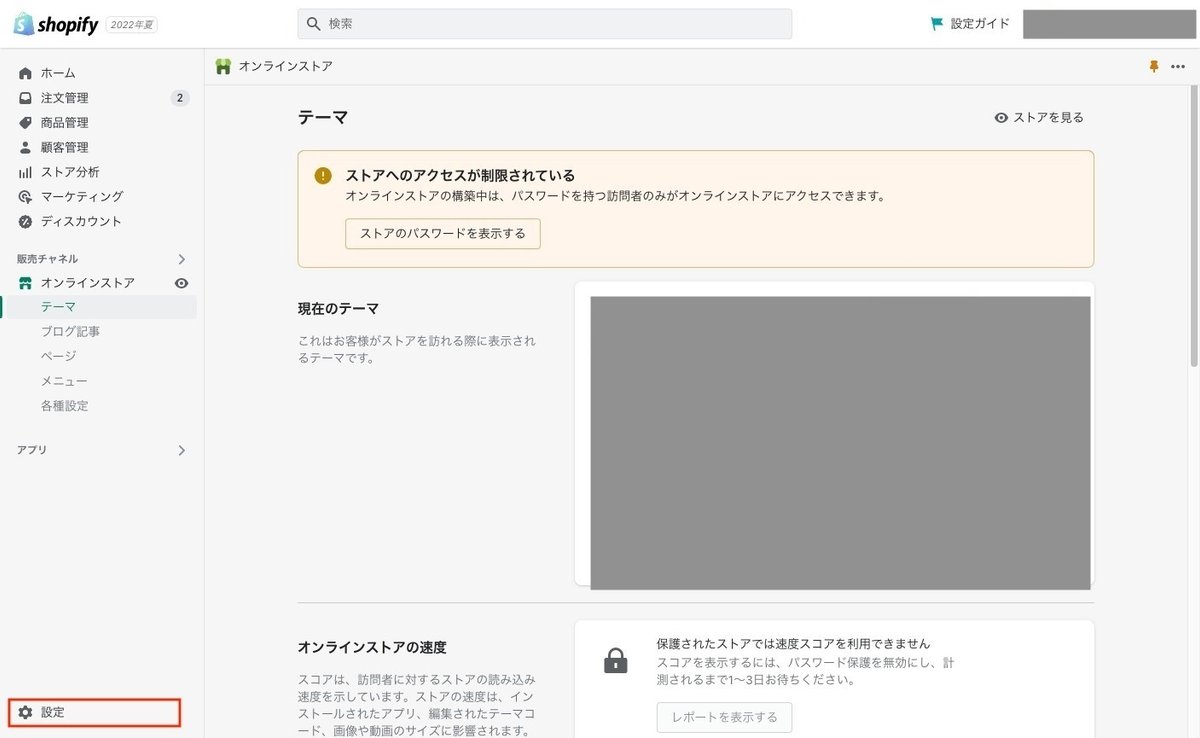Click the Shopify logo
Image resolution: width=1200 pixels, height=738 pixels.
tap(55, 24)
